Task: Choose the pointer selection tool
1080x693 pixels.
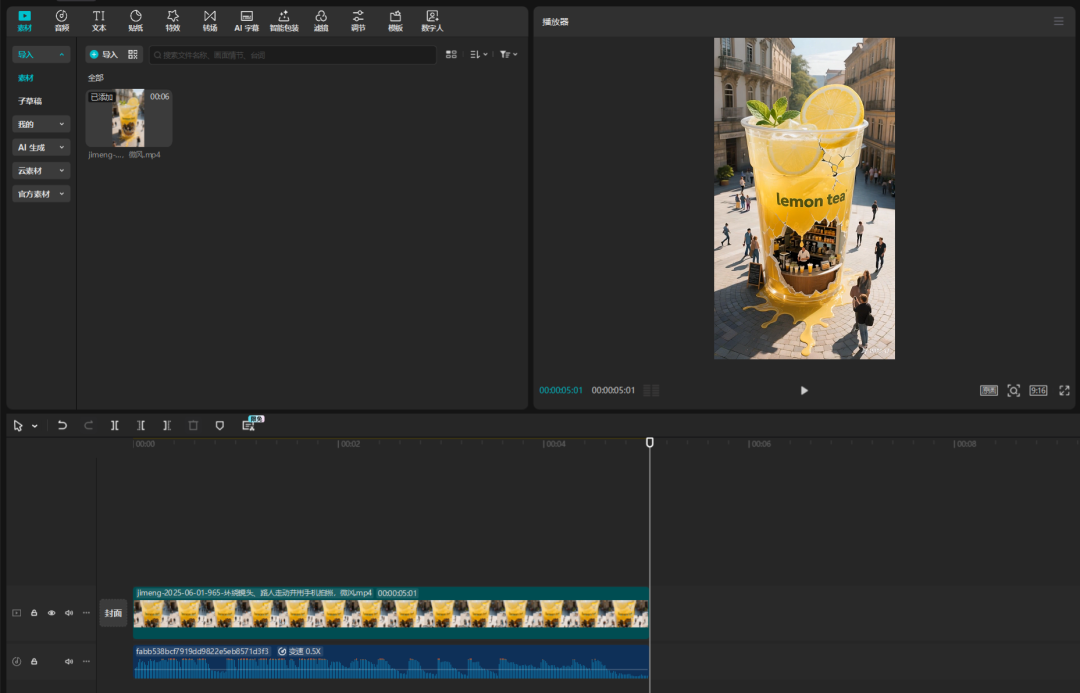Action: tap(18, 426)
